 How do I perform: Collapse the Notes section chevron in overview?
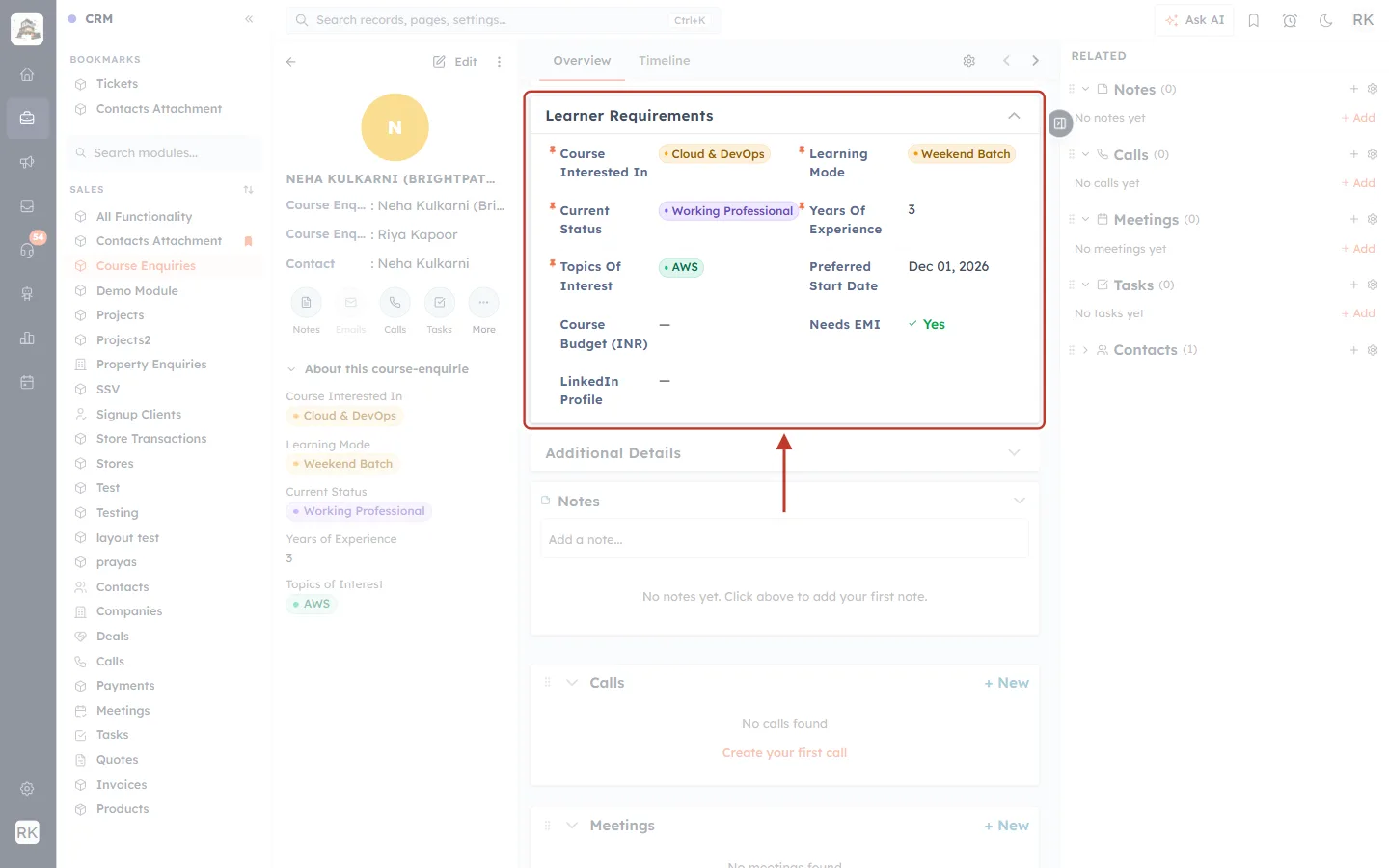point(1020,501)
